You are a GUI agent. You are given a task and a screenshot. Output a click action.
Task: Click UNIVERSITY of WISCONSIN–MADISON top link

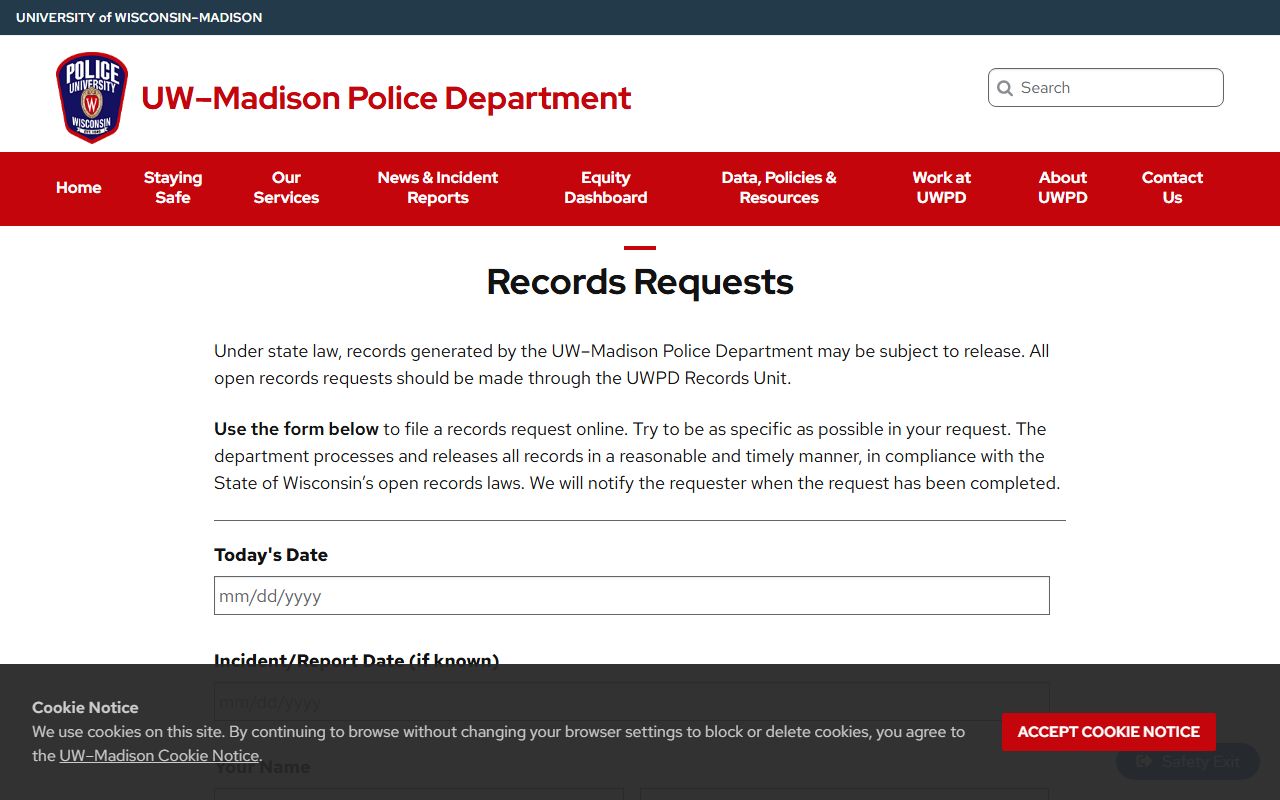click(x=139, y=18)
